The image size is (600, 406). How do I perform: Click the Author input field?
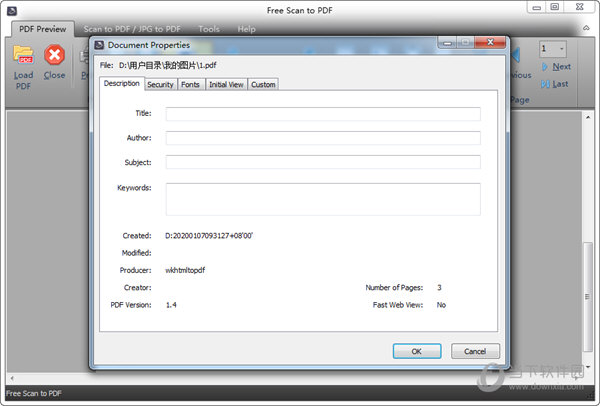click(323, 138)
